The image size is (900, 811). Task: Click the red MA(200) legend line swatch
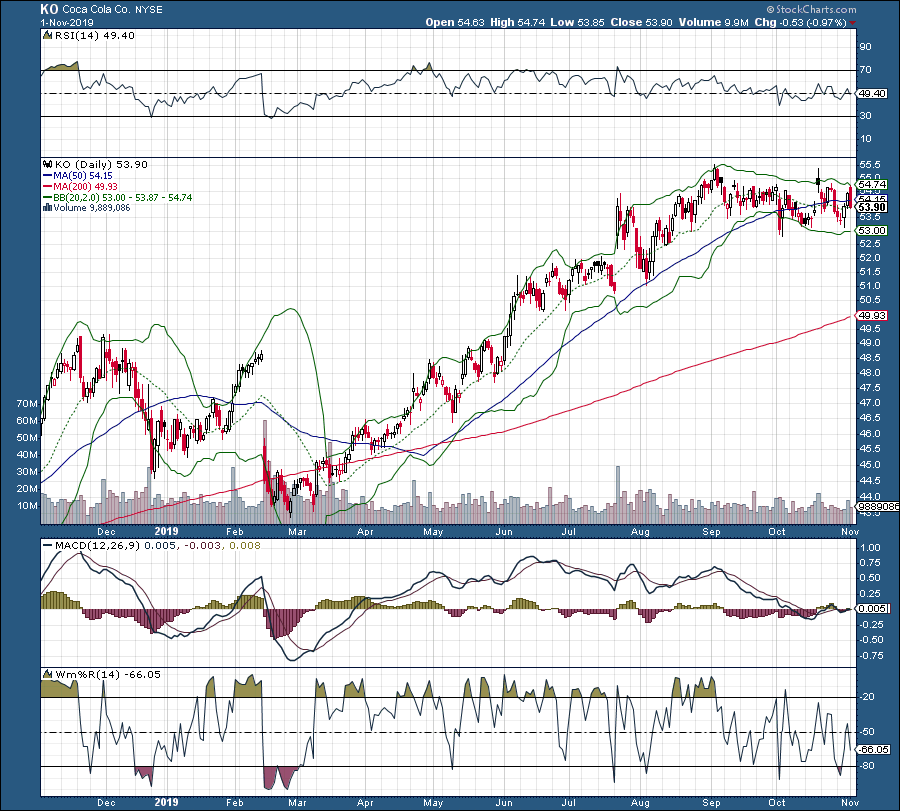click(x=48, y=187)
